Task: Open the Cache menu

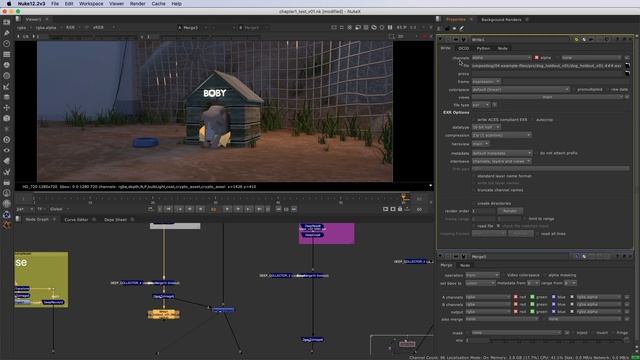Action: pos(158,4)
